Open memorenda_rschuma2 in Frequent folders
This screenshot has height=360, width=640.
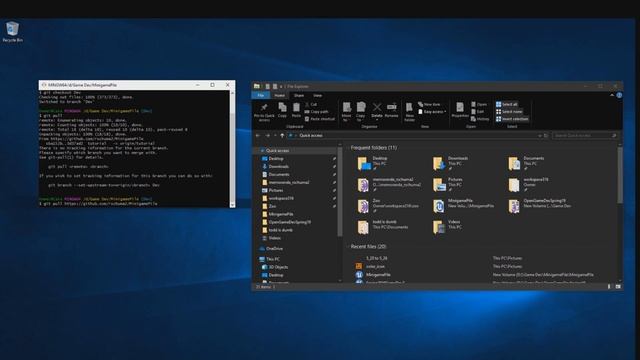tap(389, 184)
